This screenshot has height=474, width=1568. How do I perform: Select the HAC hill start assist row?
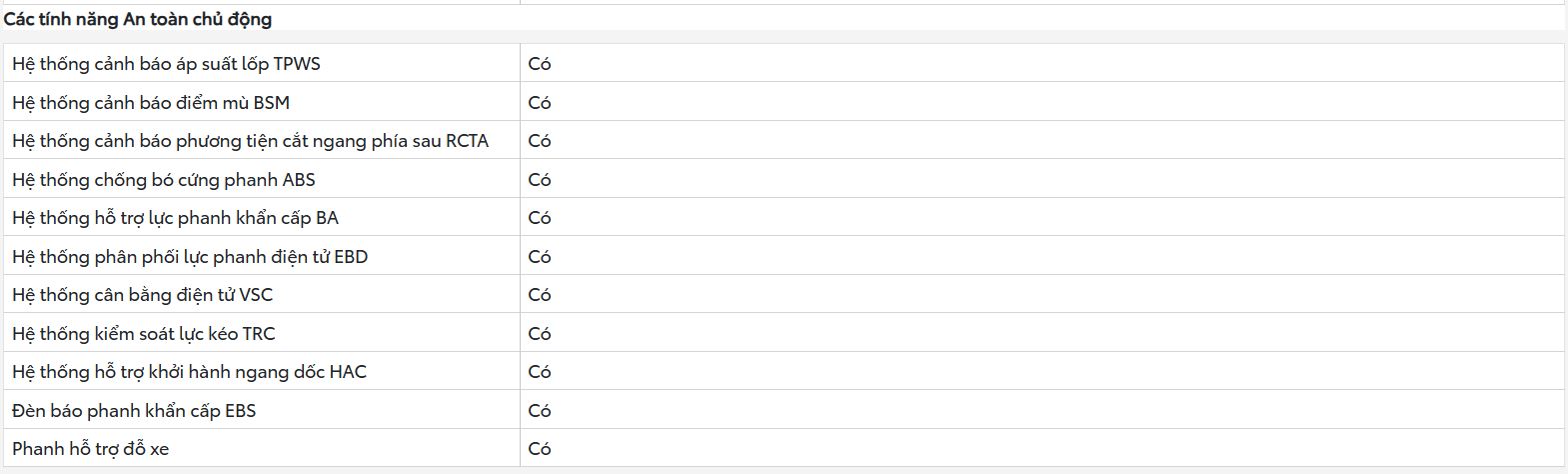coord(784,371)
